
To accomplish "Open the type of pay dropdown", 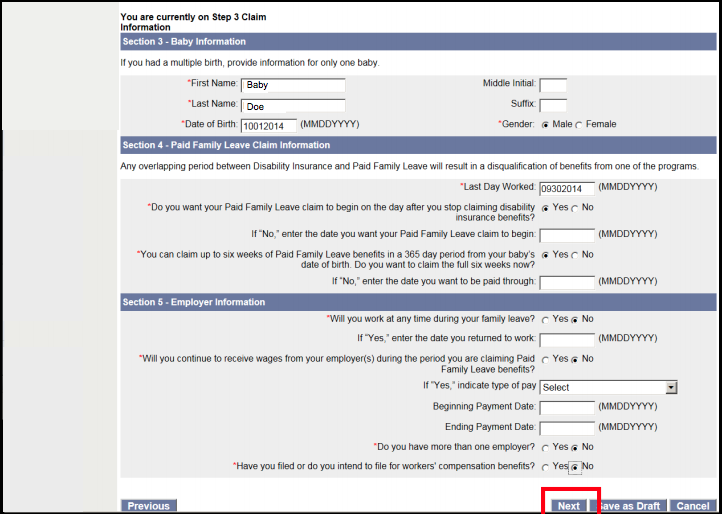I will pyautogui.click(x=608, y=387).
